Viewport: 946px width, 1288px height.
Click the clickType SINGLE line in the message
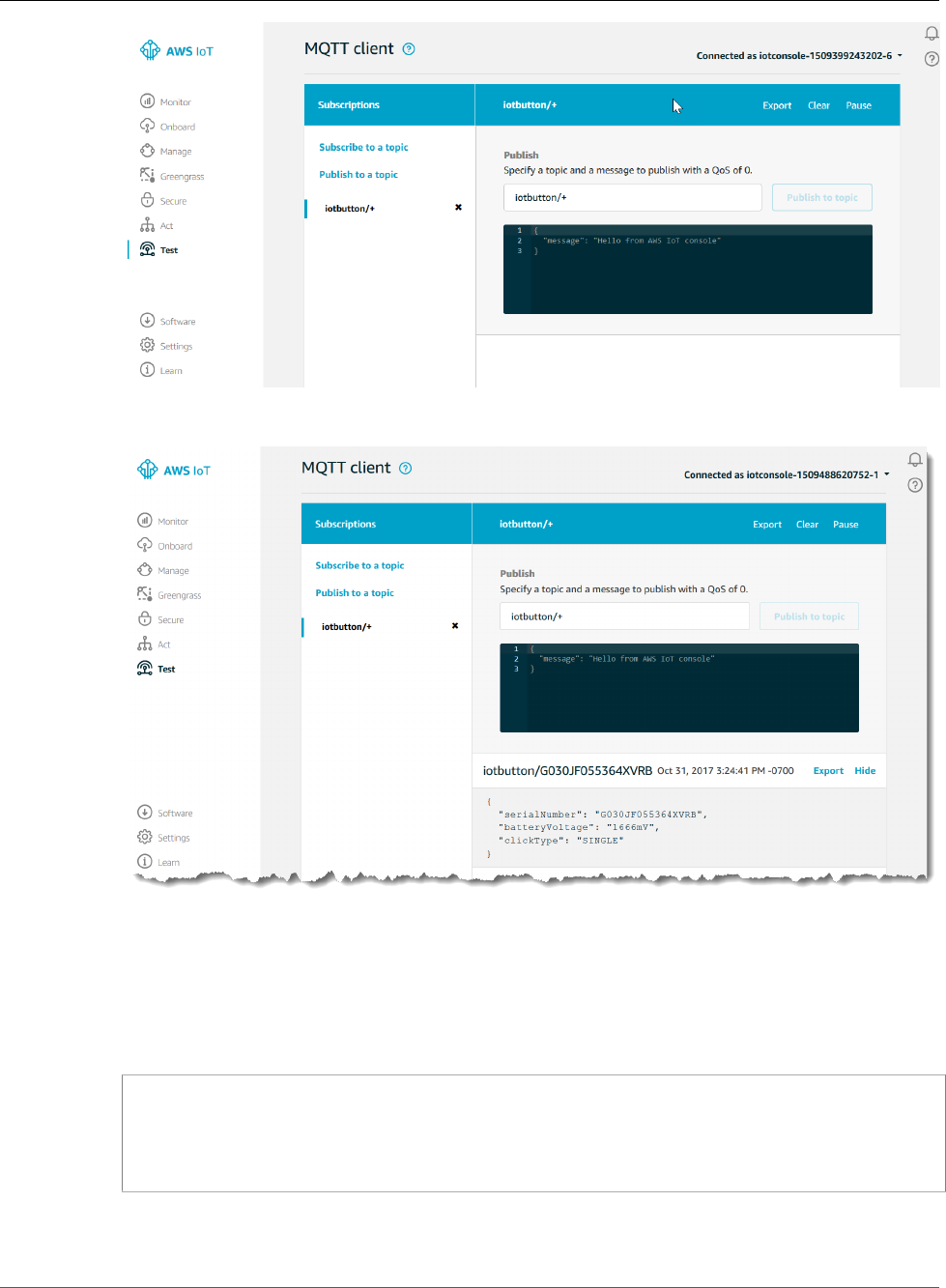click(560, 841)
